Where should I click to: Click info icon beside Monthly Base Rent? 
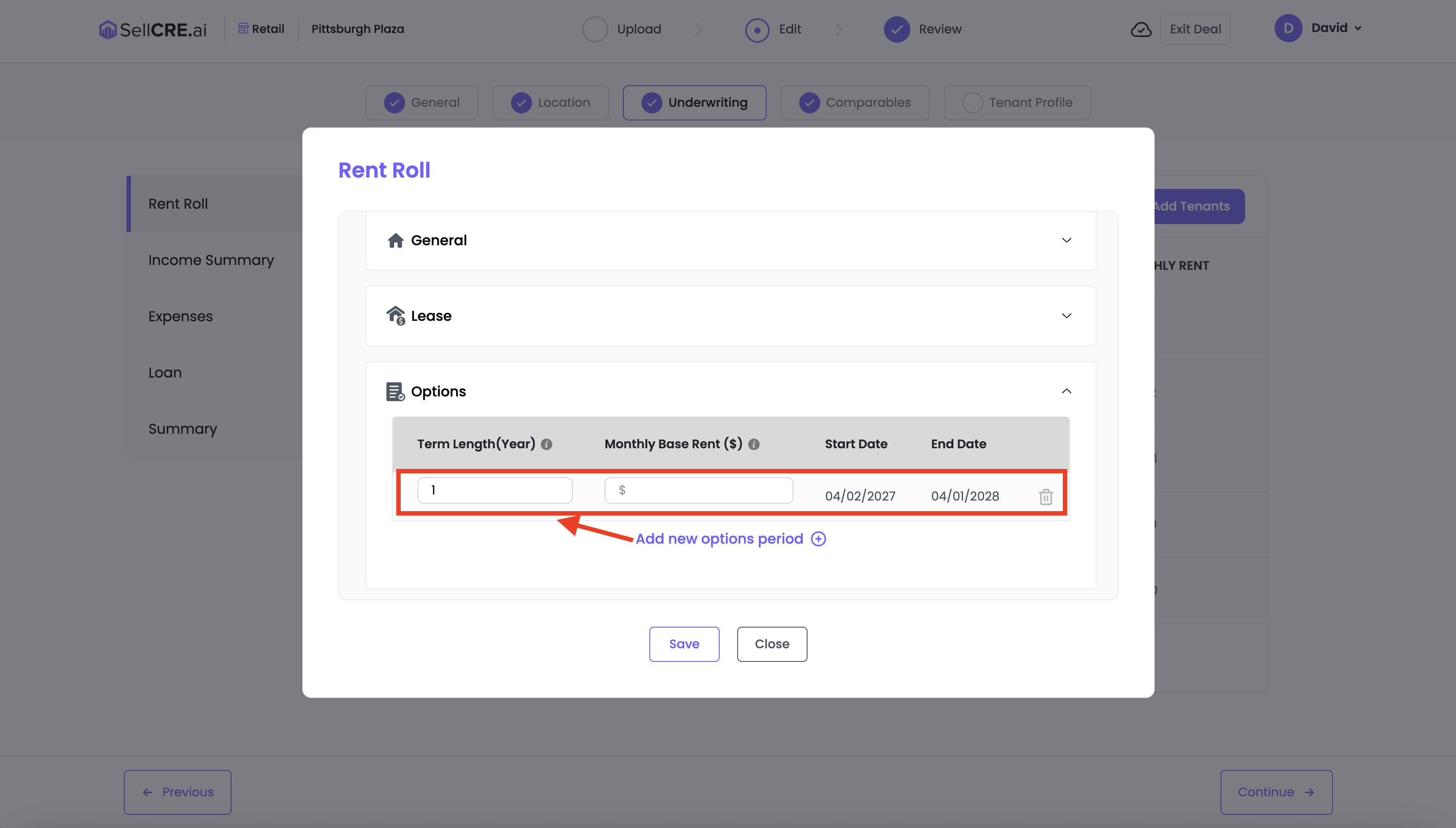753,444
